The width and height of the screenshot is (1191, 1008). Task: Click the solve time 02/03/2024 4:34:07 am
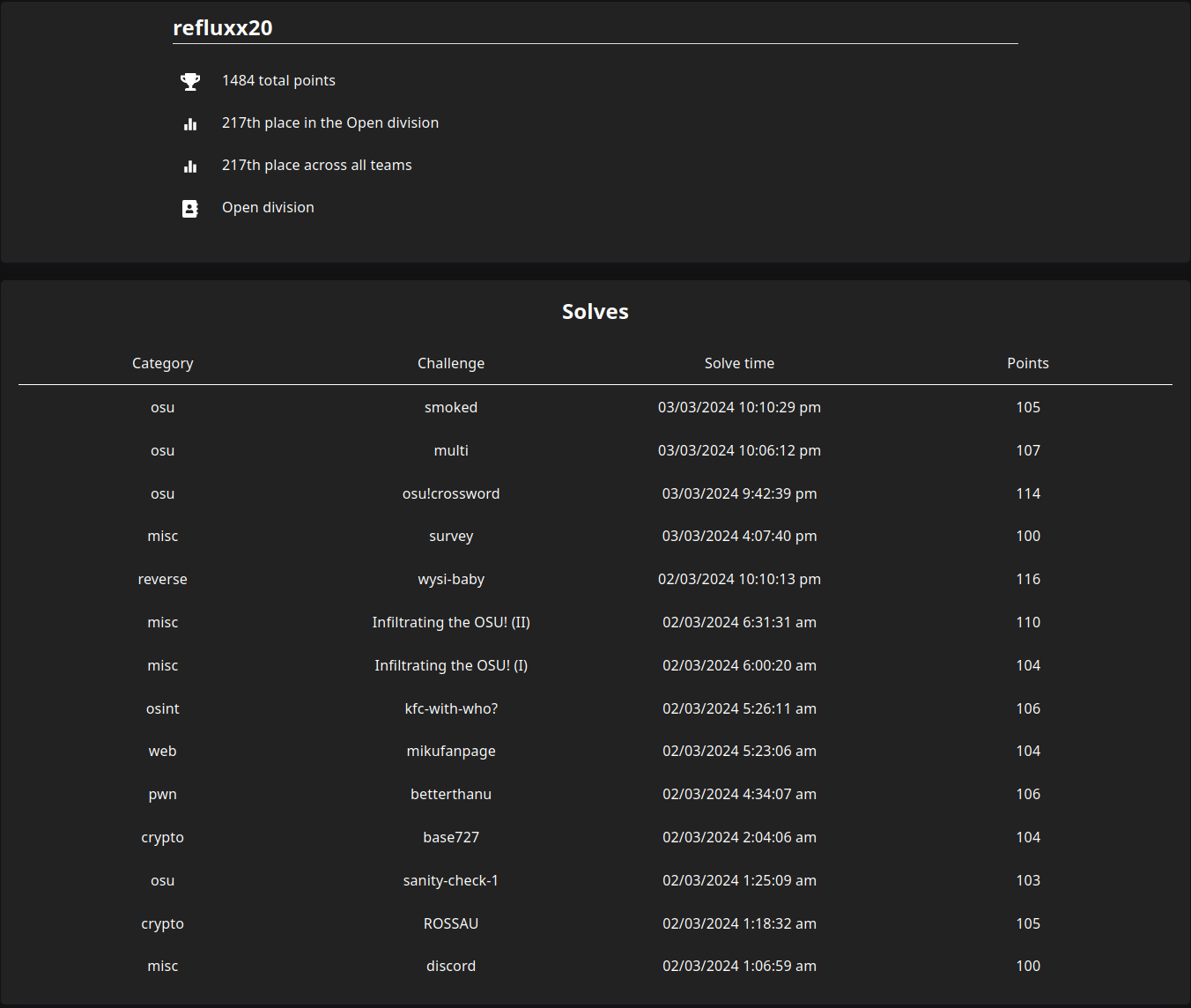(740, 794)
